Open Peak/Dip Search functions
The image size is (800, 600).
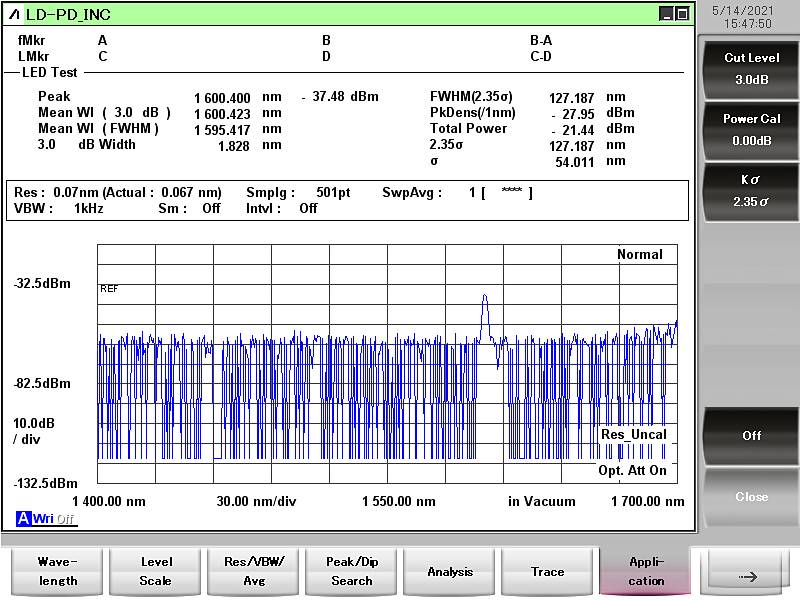coord(351,572)
